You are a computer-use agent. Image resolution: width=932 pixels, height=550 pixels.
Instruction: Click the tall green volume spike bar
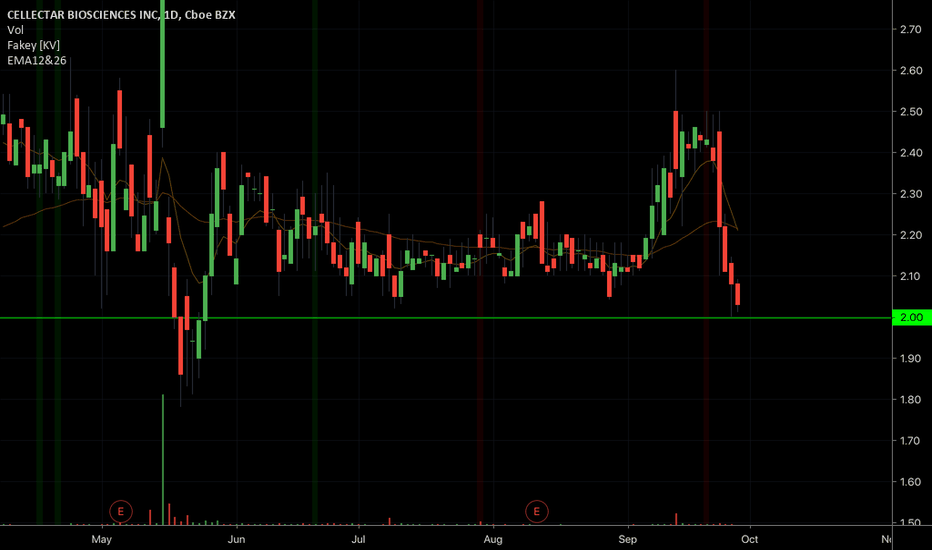coord(163,460)
